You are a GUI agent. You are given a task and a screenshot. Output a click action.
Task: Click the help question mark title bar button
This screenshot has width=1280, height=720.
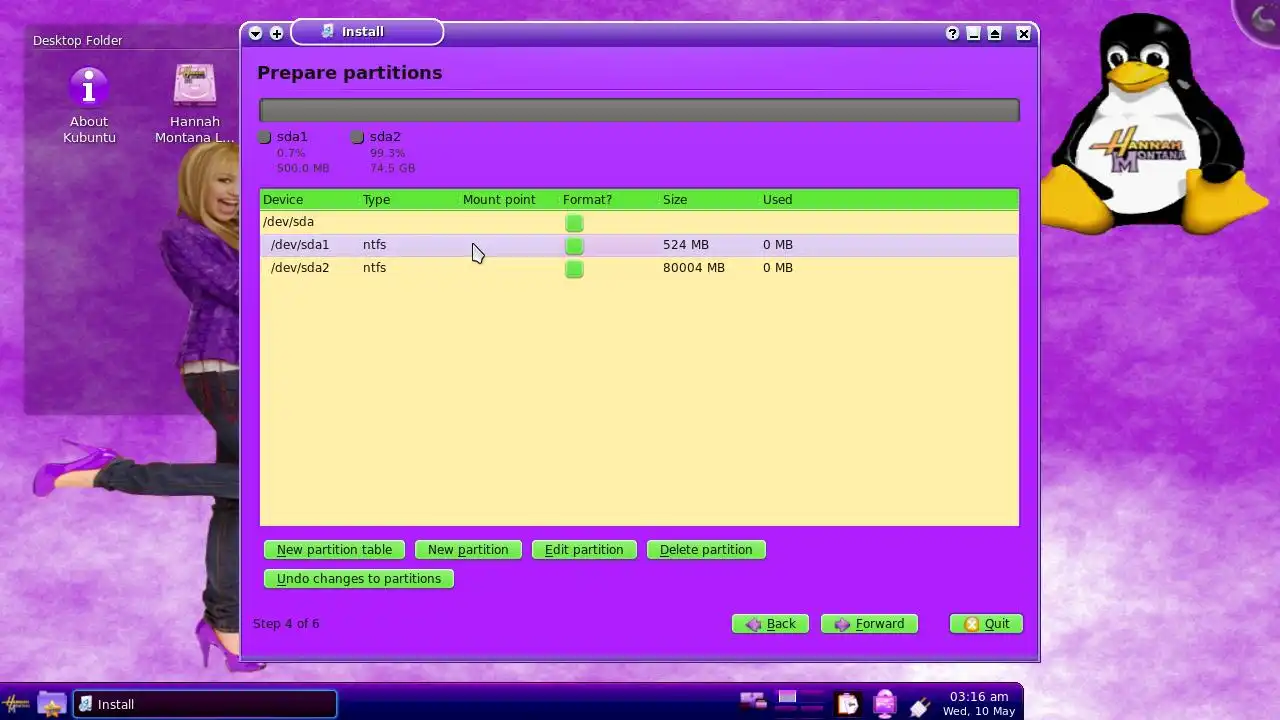click(952, 33)
